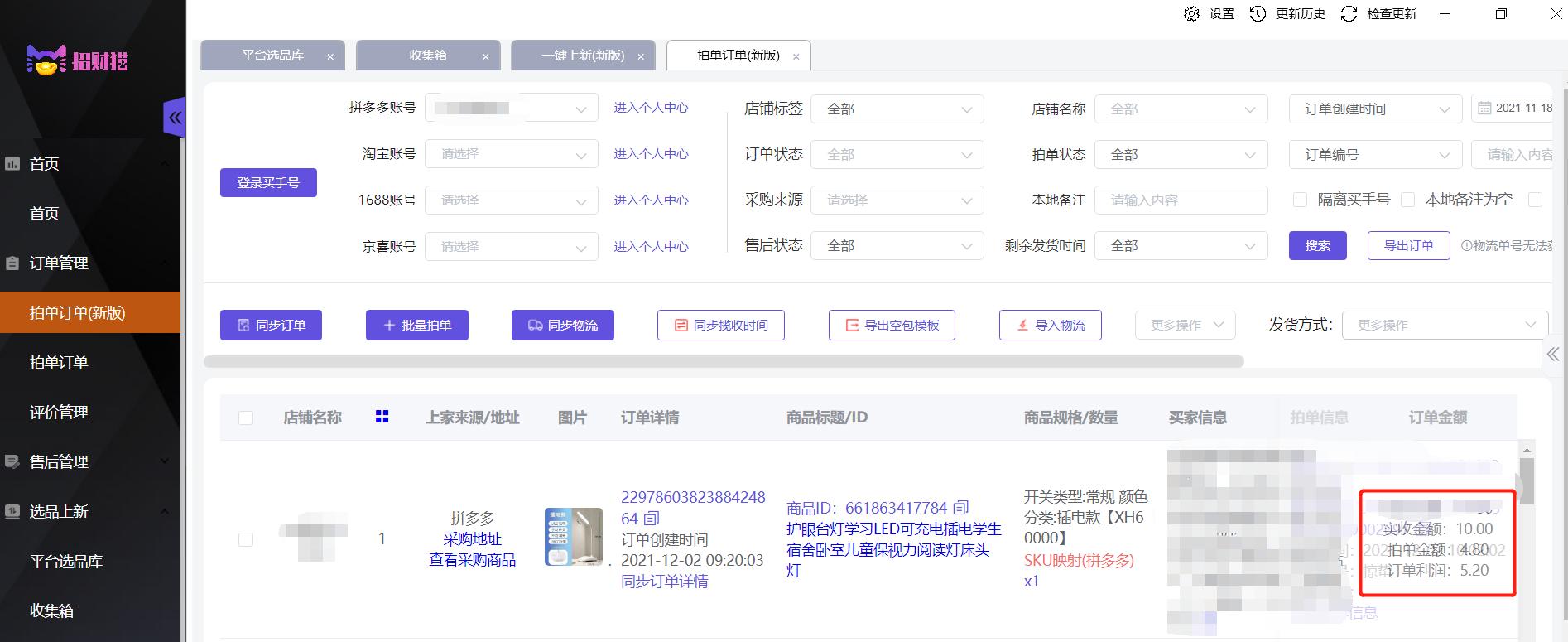Open the 售后状态 dropdown

(x=897, y=245)
